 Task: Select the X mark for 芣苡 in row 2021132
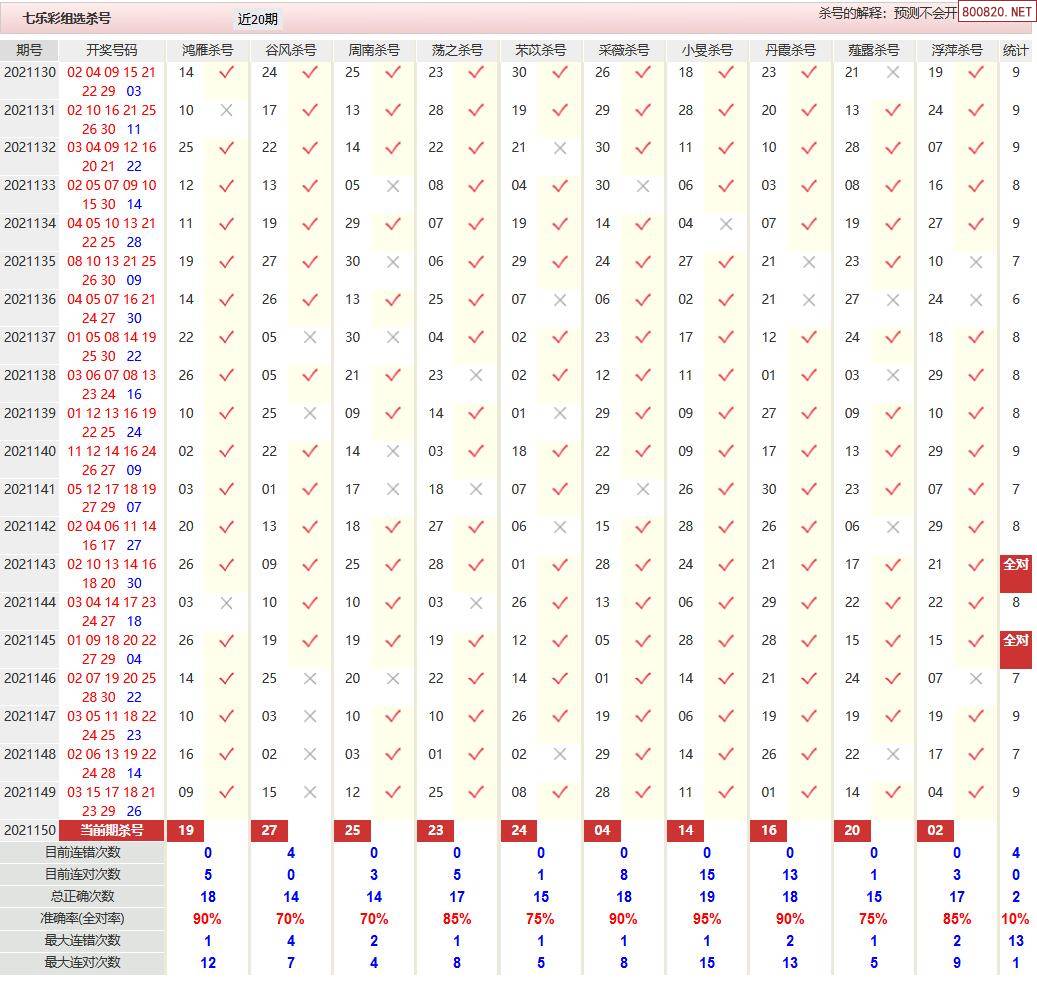pyautogui.click(x=560, y=148)
